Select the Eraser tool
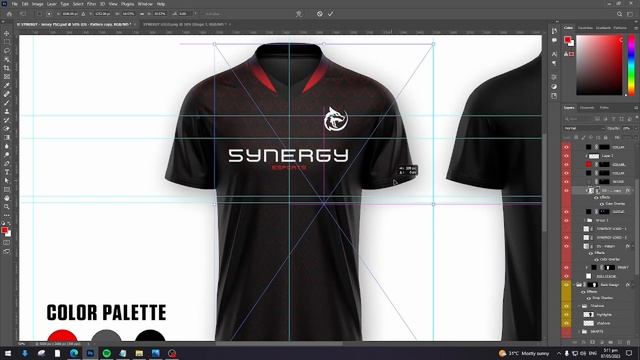640x360 pixels. pos(7,129)
